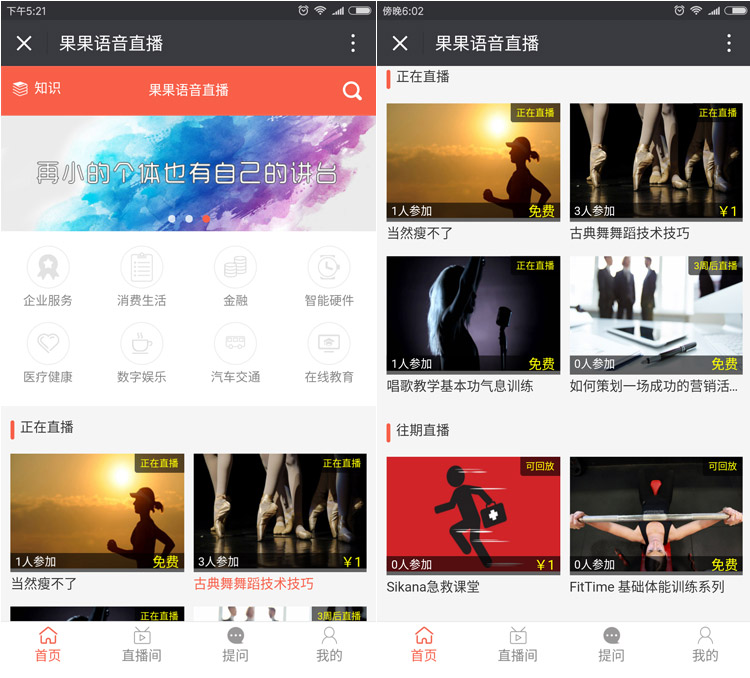This screenshot has width=750, height=678.
Task: Click Sikana急救课堂 title
Action: tap(433, 587)
